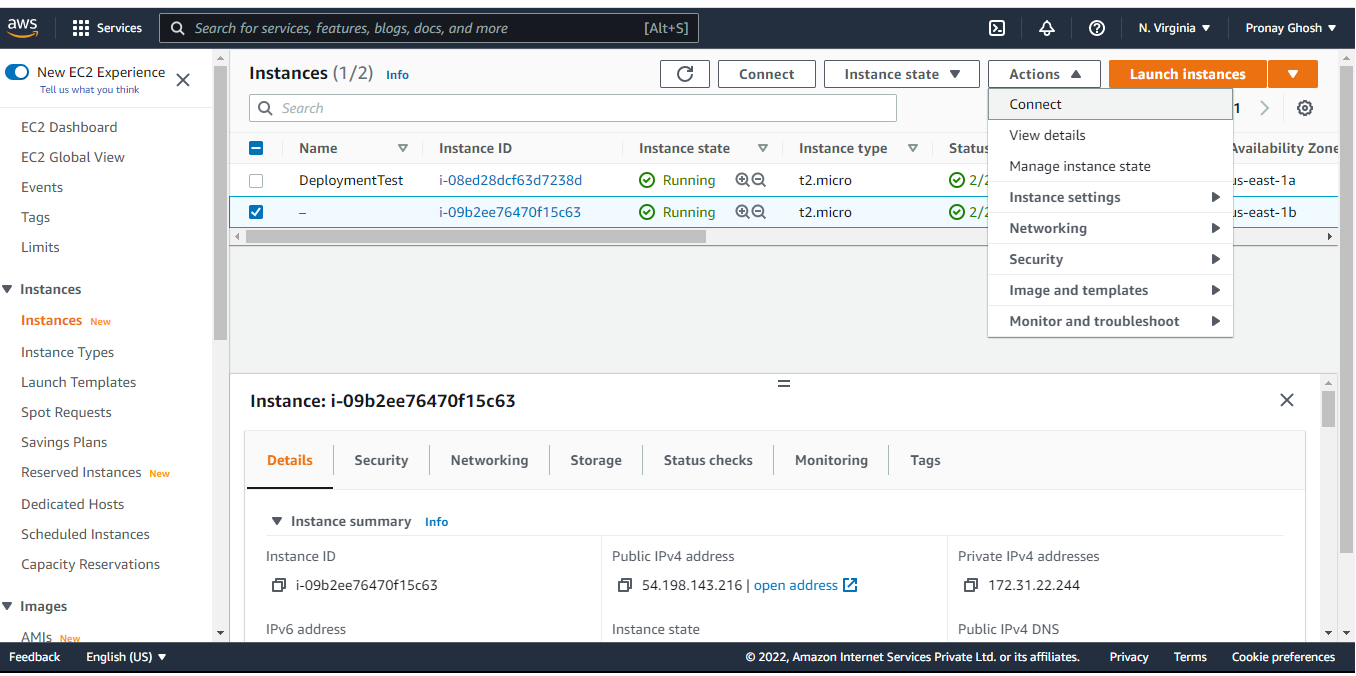Open the CloudShell terminal icon

[x=997, y=28]
